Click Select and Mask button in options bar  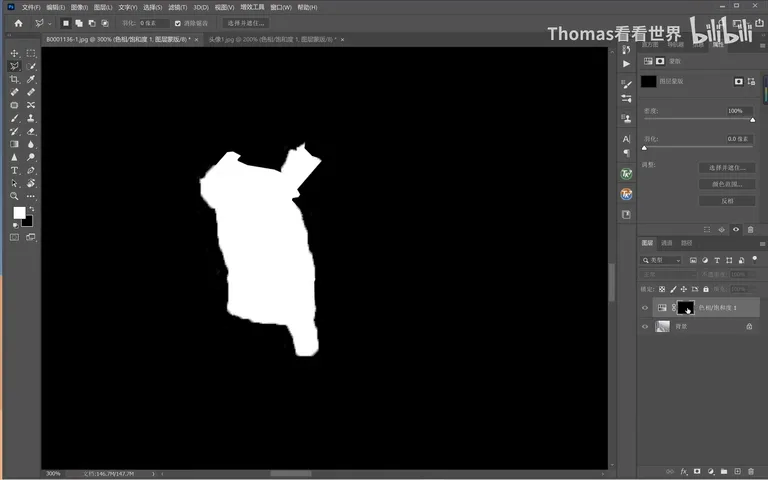pyautogui.click(x=245, y=23)
